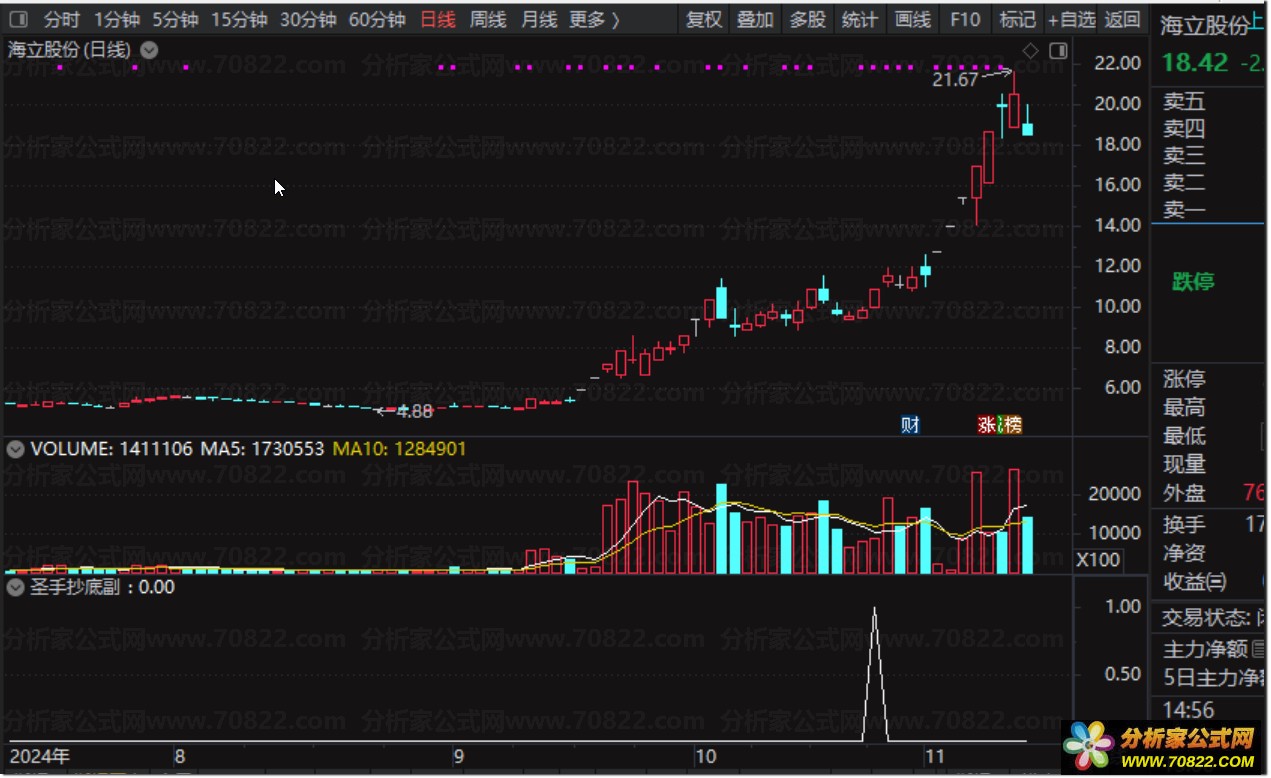Switch to the 分时 chart
This screenshot has width=1271, height=778.
(x=62, y=19)
